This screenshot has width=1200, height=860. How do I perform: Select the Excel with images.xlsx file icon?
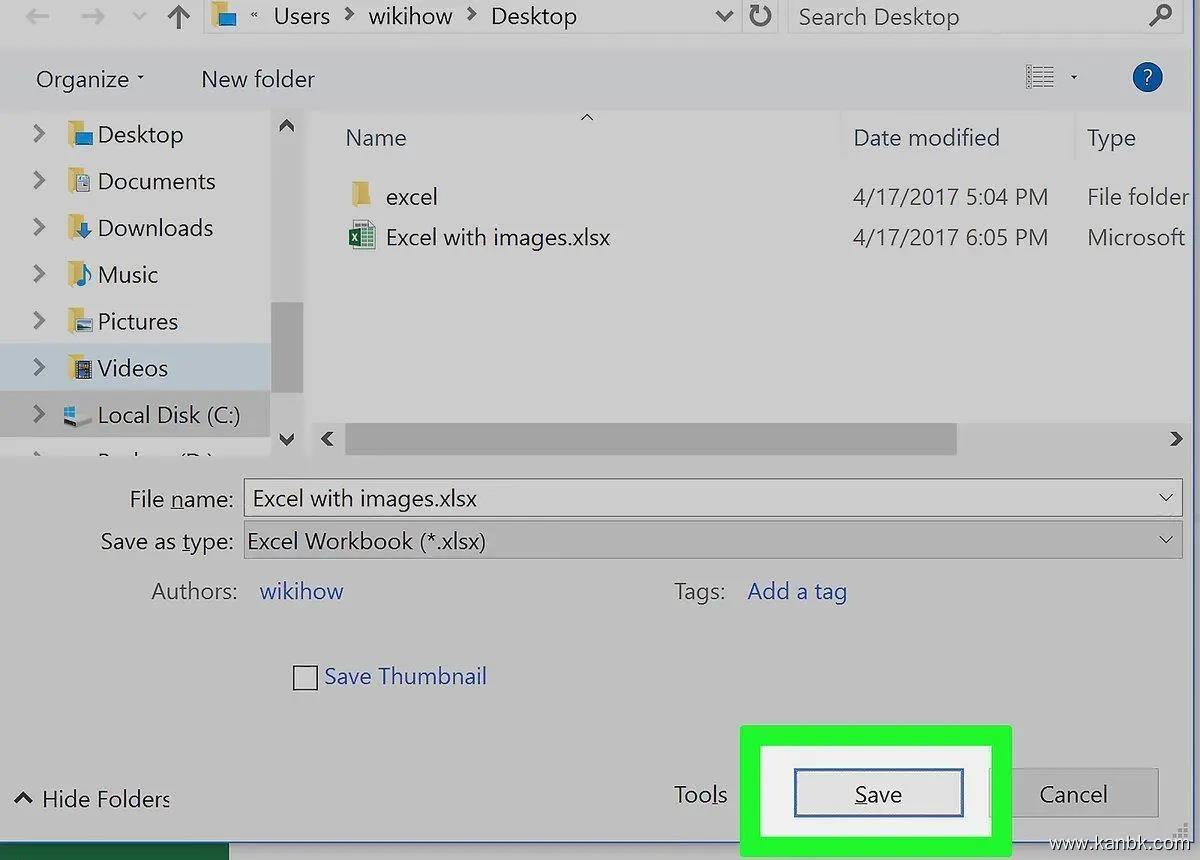click(x=362, y=238)
